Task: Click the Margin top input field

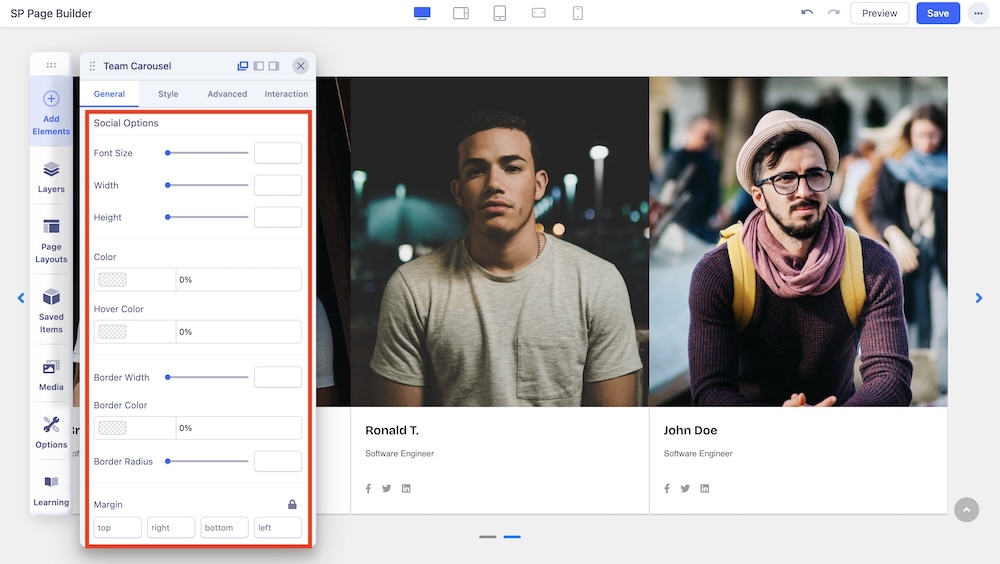Action: [x=118, y=528]
